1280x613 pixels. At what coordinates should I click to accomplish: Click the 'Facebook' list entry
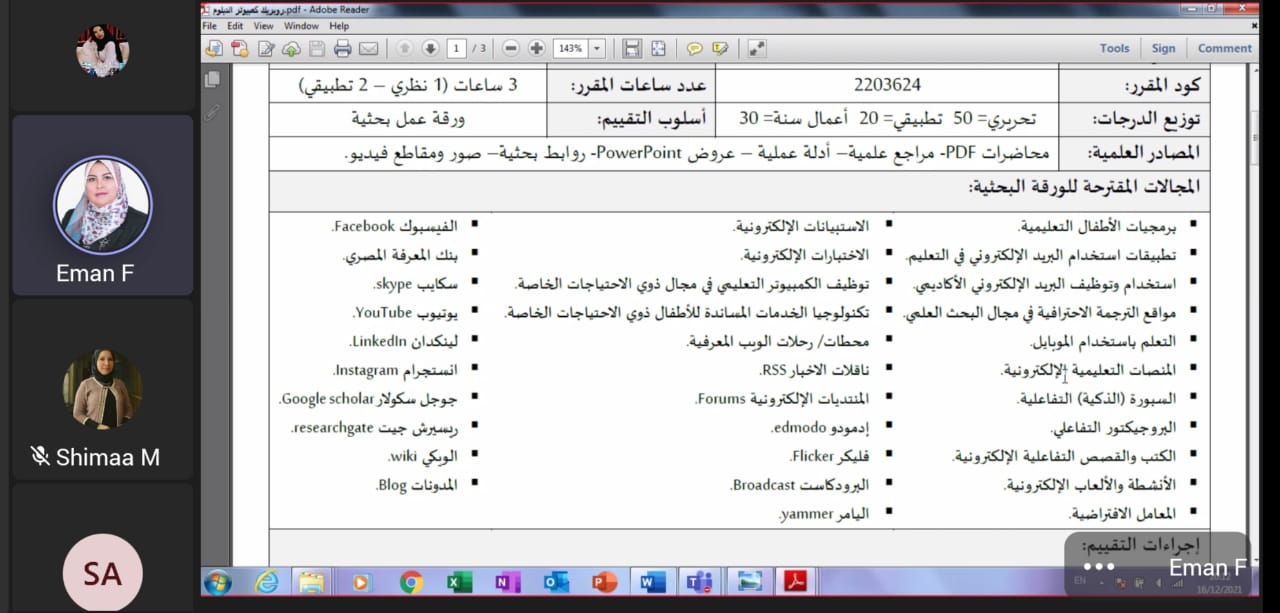point(394,226)
